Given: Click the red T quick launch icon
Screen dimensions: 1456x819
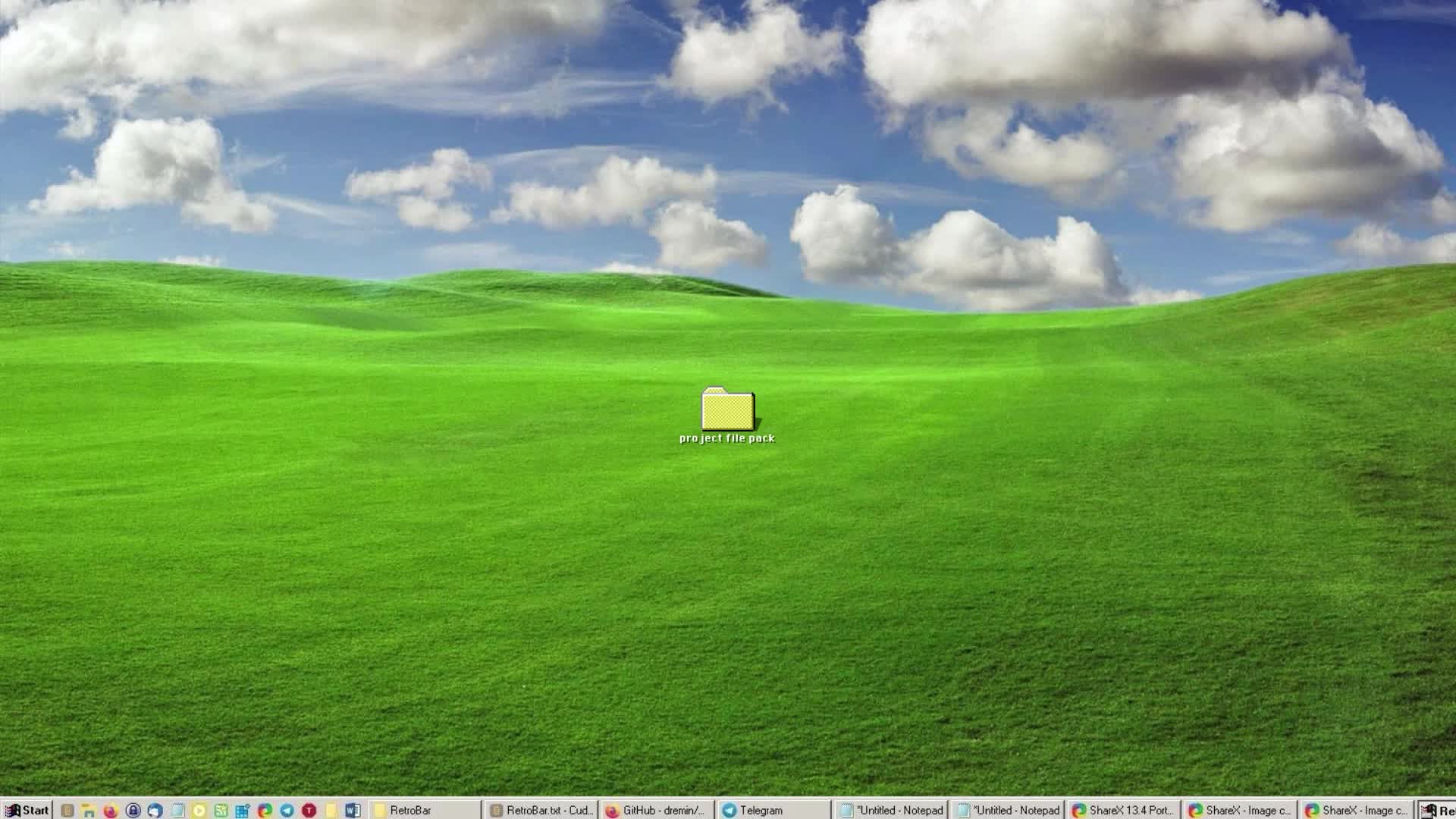Looking at the screenshot, I should pyautogui.click(x=309, y=811).
